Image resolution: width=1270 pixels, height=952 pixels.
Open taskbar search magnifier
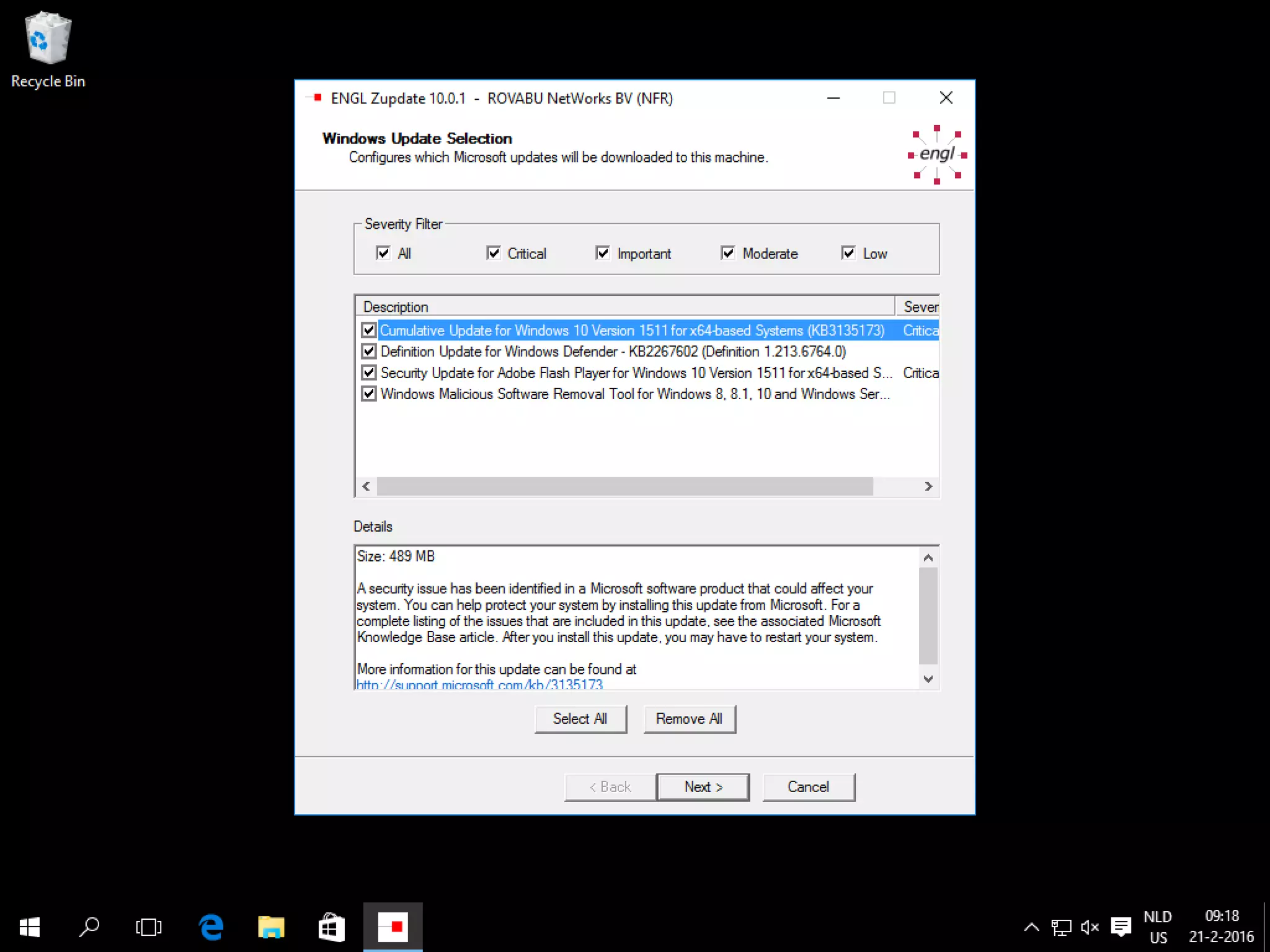[89, 927]
